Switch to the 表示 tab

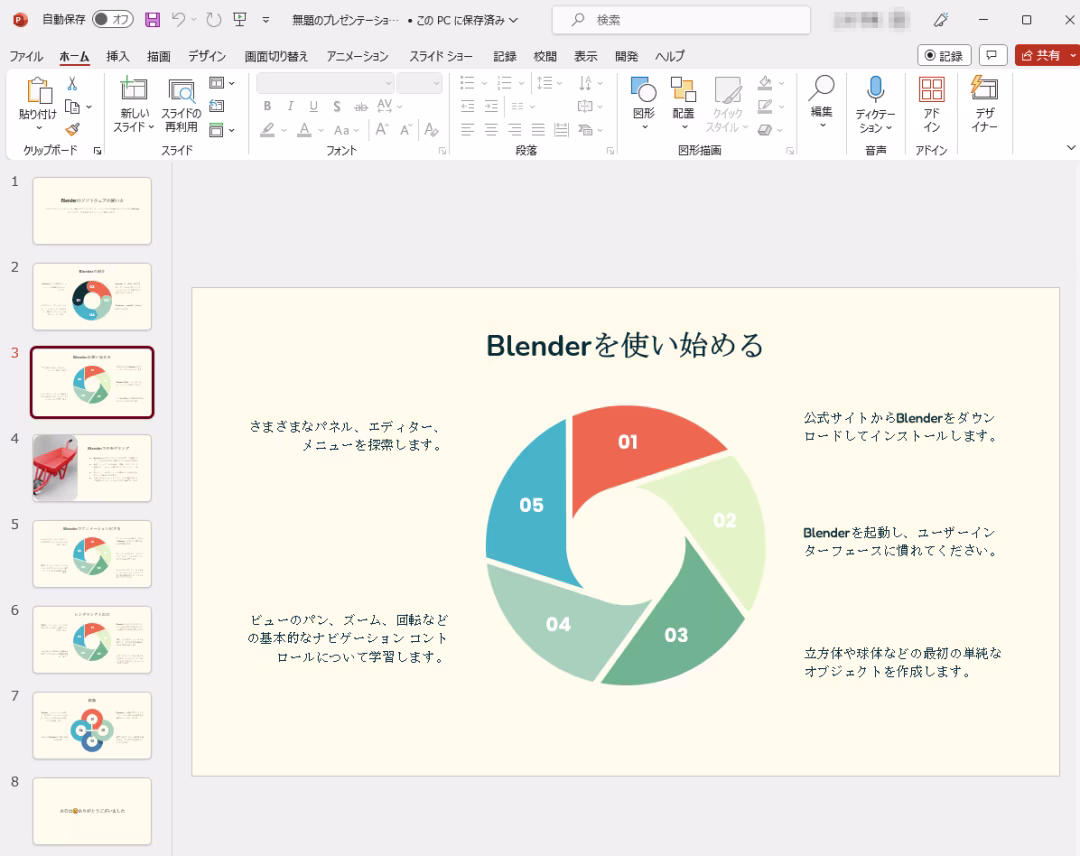tap(585, 56)
